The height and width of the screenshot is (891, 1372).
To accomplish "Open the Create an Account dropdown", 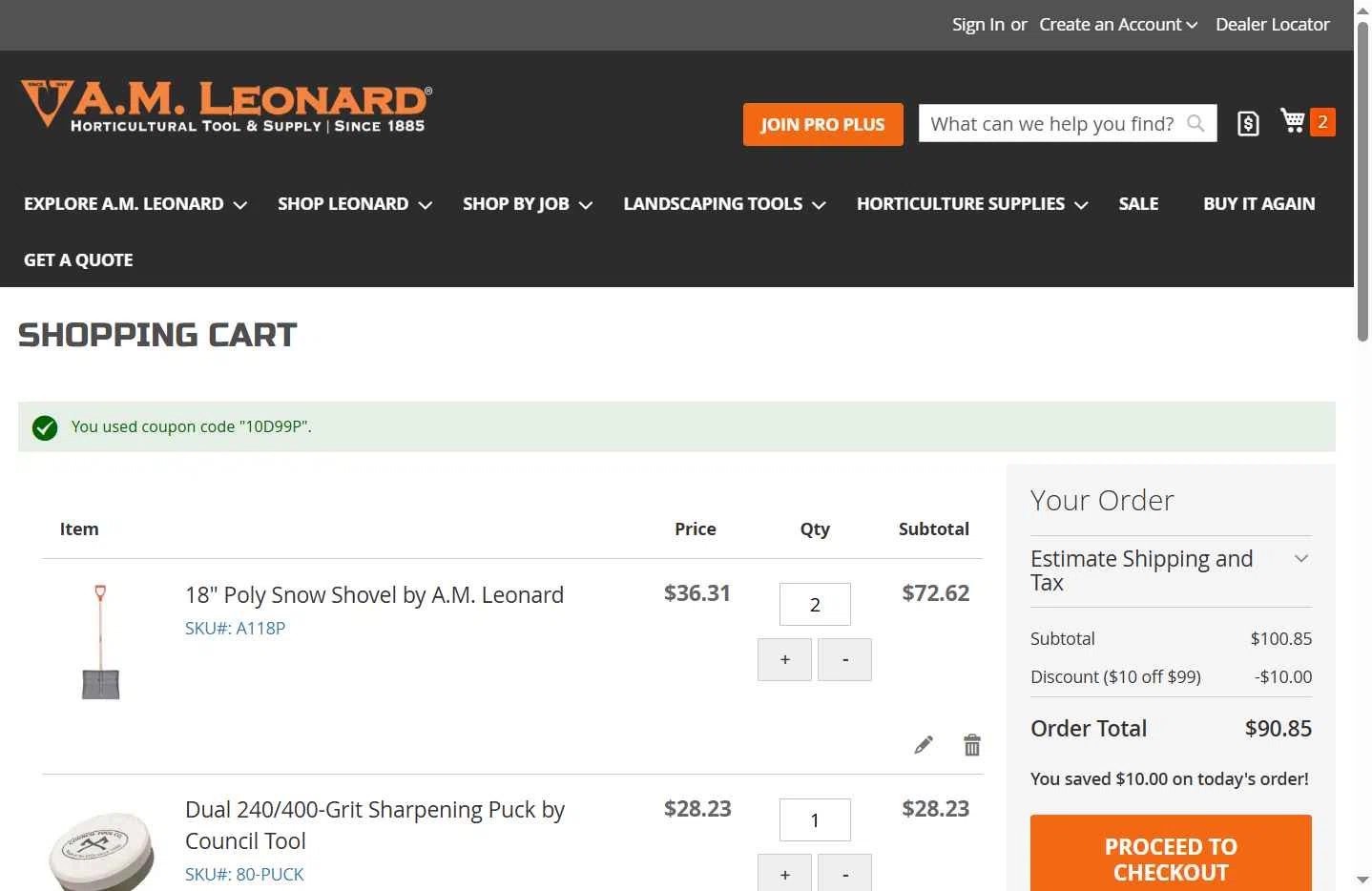I will [1118, 25].
